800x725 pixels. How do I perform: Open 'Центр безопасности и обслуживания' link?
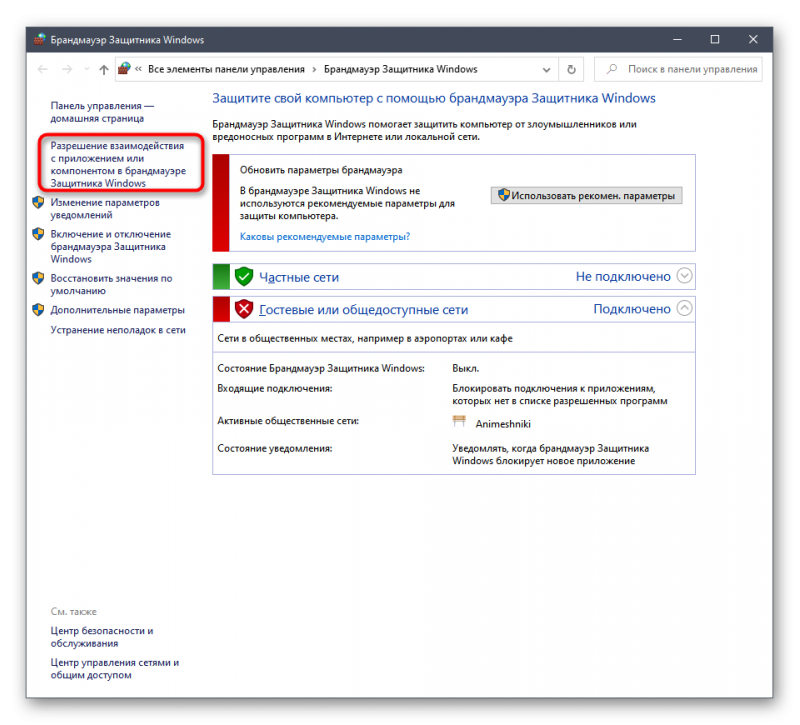[102, 637]
